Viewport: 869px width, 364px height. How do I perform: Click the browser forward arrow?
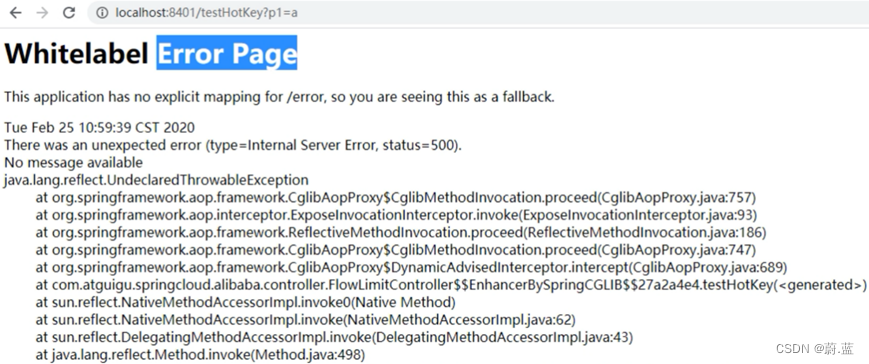pyautogui.click(x=42, y=12)
